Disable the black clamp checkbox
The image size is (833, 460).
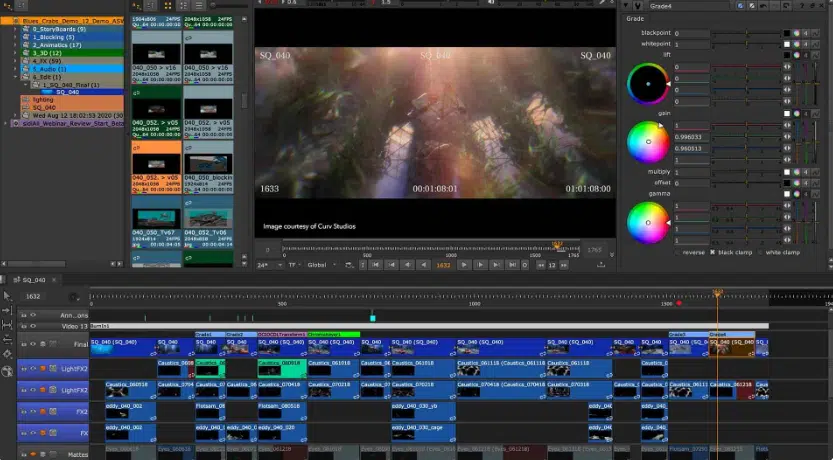pos(711,252)
